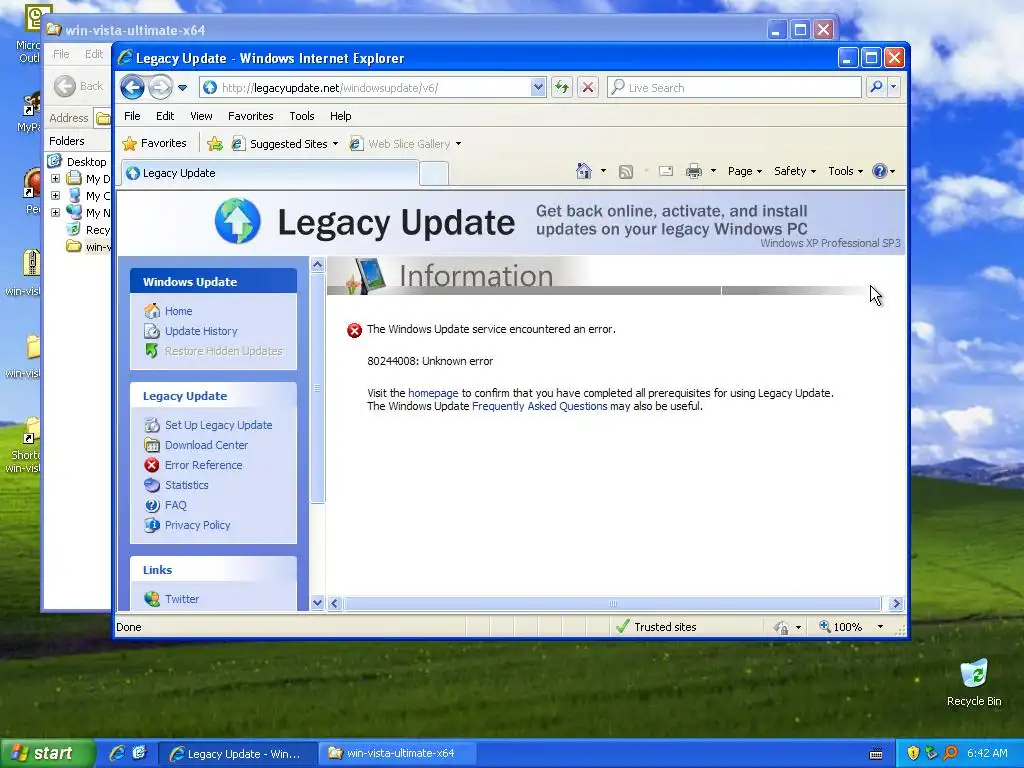Open a new blank tab
Image resolution: width=1024 pixels, height=768 pixels.
tap(434, 174)
